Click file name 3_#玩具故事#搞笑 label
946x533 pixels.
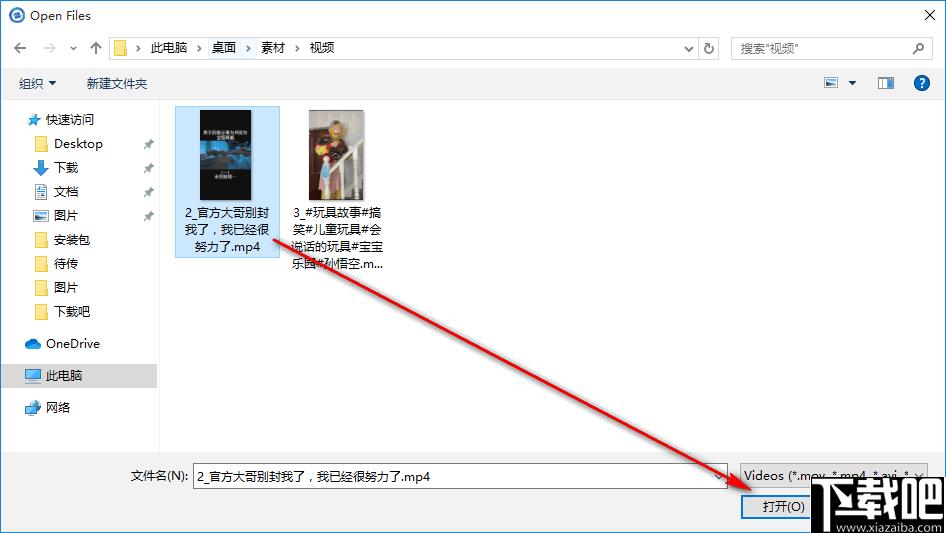point(337,238)
